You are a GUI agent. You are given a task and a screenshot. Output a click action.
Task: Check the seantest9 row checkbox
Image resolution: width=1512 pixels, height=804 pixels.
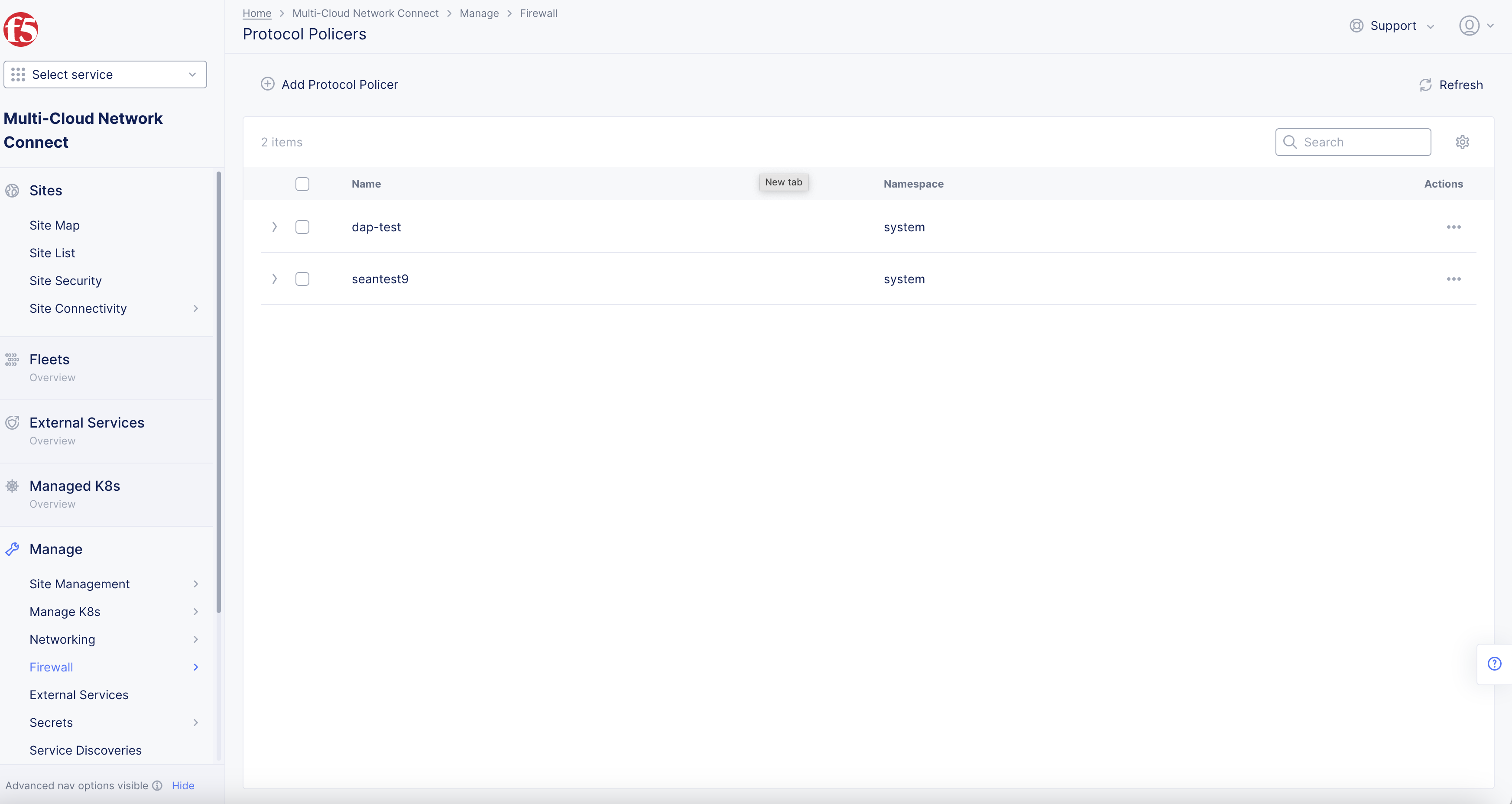[x=302, y=279]
